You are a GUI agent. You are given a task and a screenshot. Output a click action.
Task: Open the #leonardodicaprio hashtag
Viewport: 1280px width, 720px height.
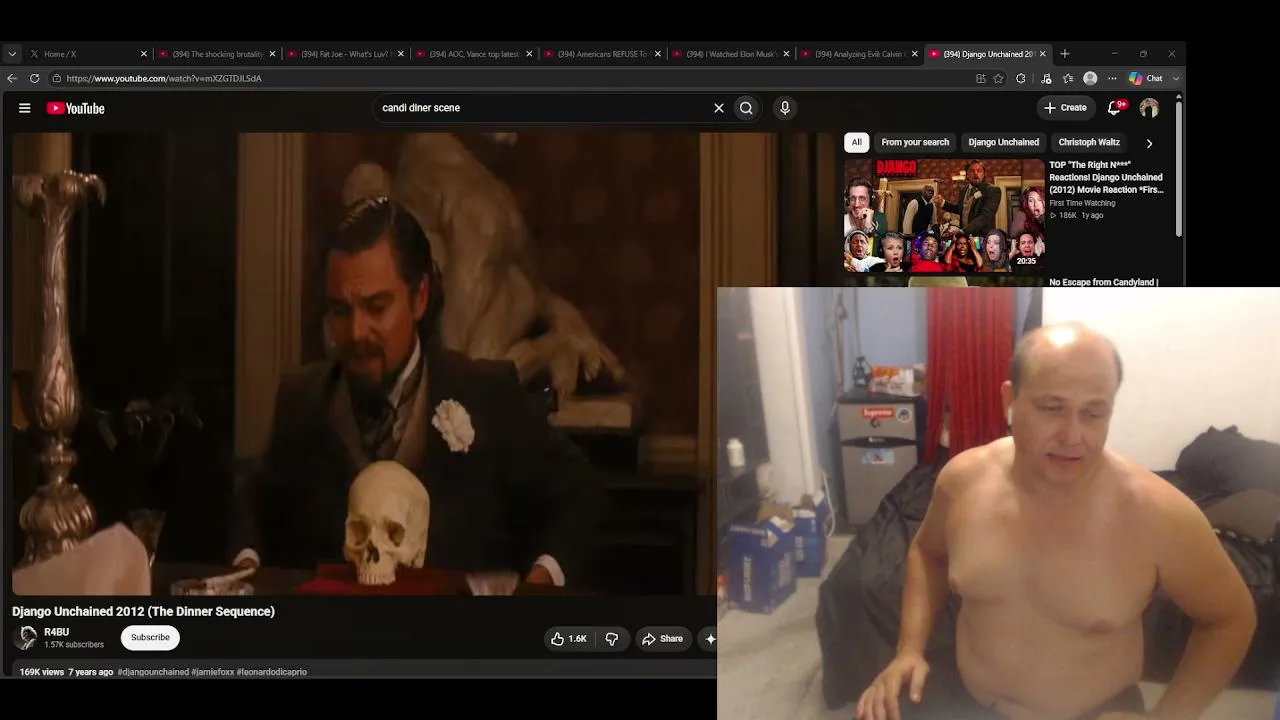click(272, 672)
